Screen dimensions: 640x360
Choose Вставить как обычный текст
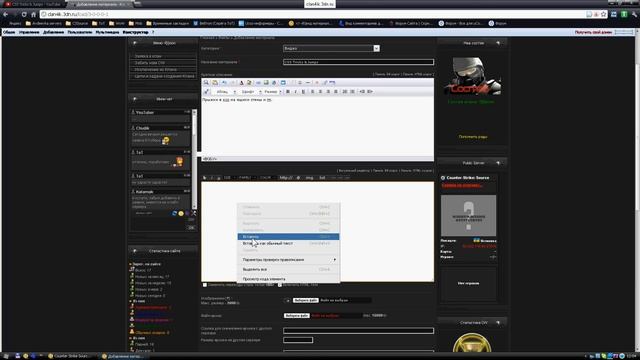pos(288,243)
